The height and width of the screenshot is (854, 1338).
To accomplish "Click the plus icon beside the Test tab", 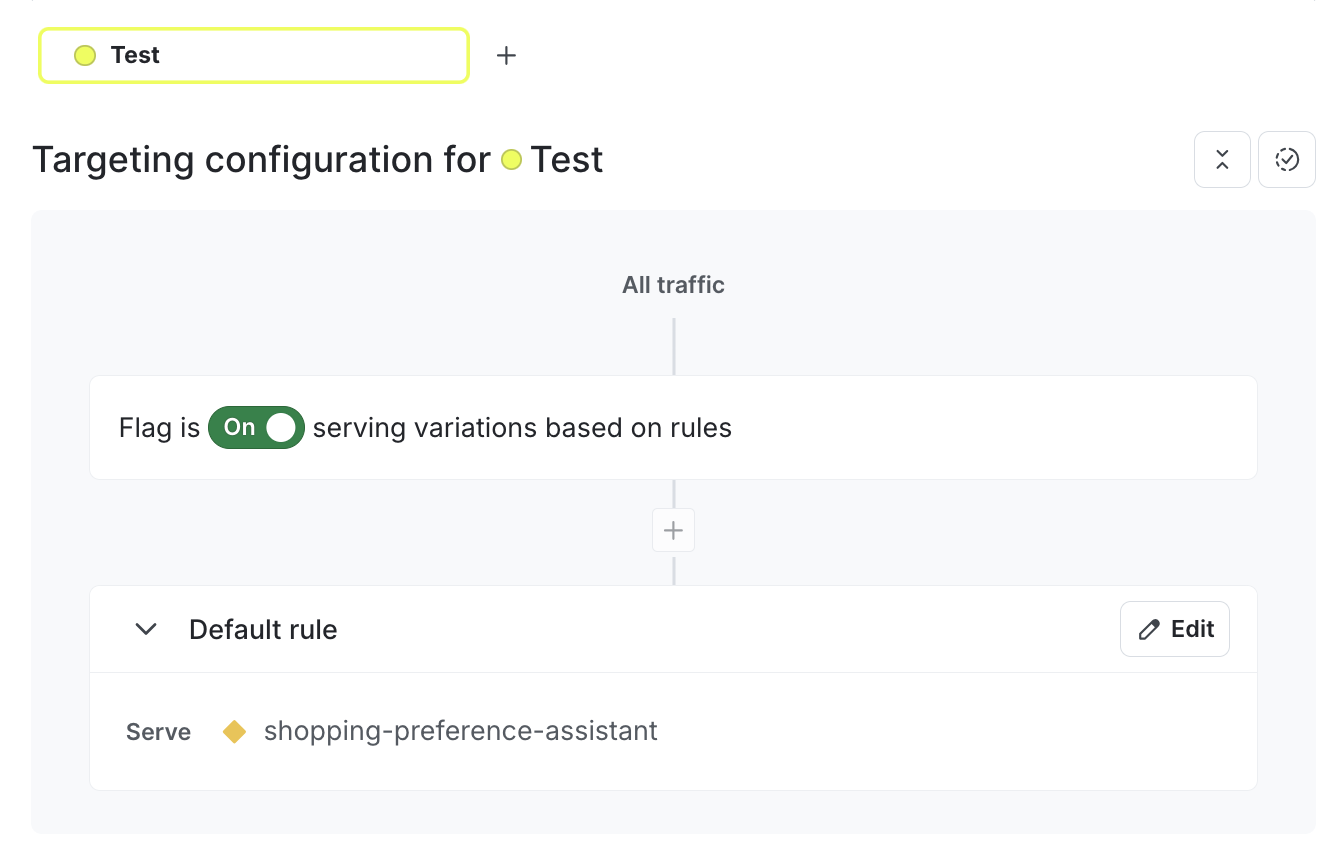I will [x=506, y=55].
